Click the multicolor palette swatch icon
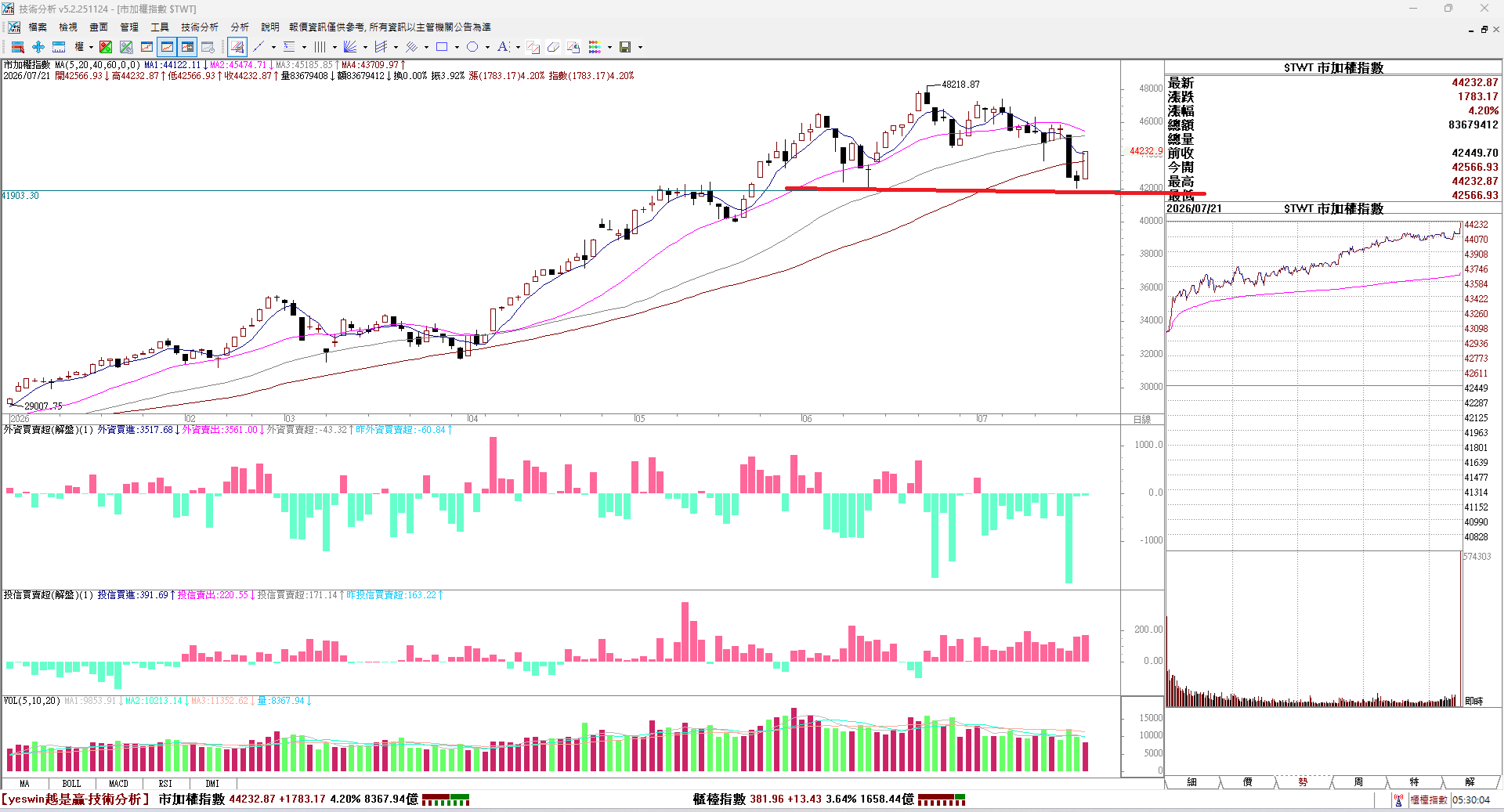This screenshot has width=1504, height=812. pos(595,47)
